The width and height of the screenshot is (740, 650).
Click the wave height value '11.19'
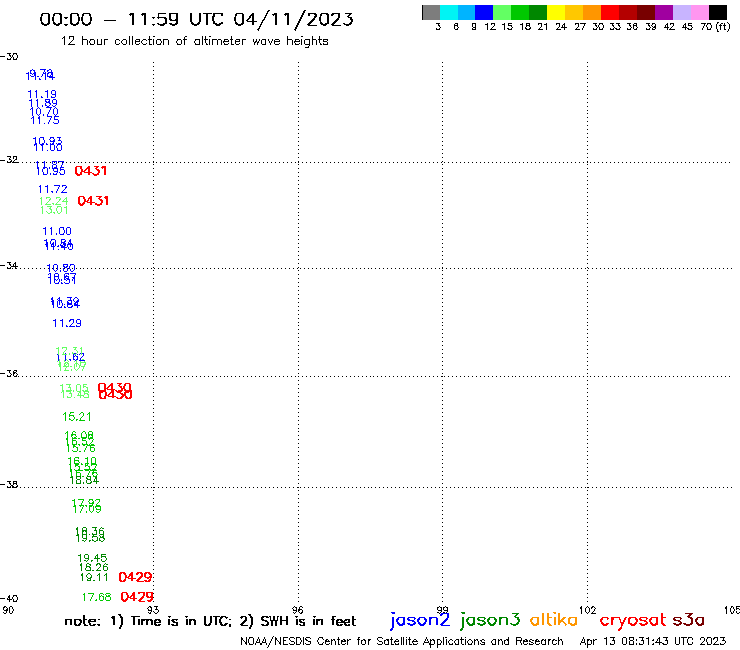coord(42,94)
